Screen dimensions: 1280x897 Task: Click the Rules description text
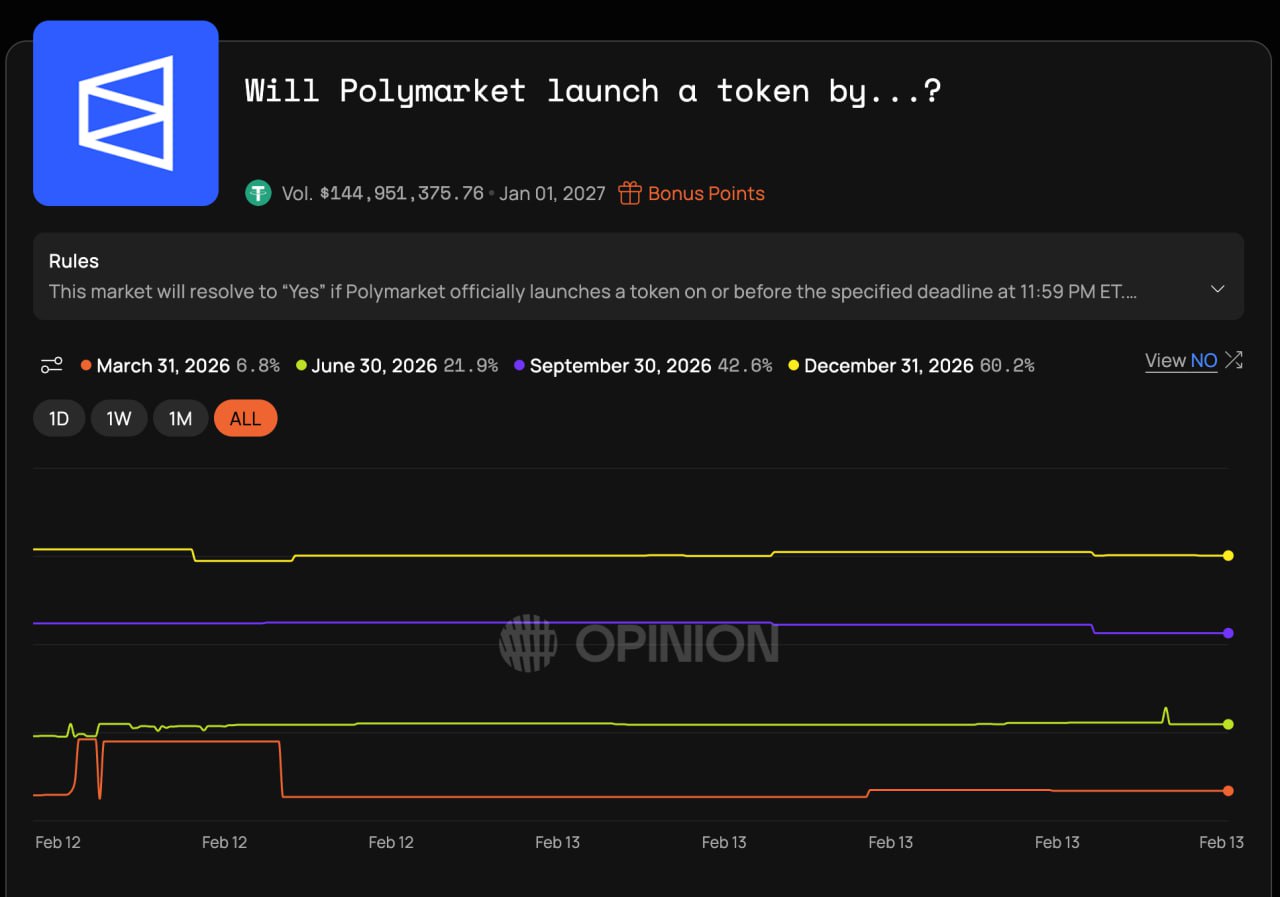pyautogui.click(x=592, y=292)
